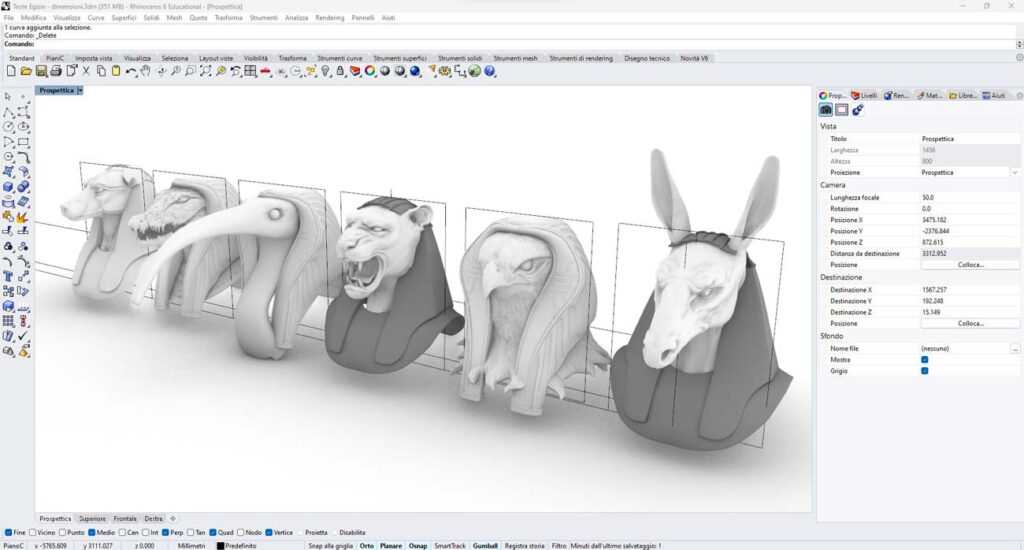1024x550 pixels.
Task: Enable the Cen osnap checkbox
Action: (122, 532)
